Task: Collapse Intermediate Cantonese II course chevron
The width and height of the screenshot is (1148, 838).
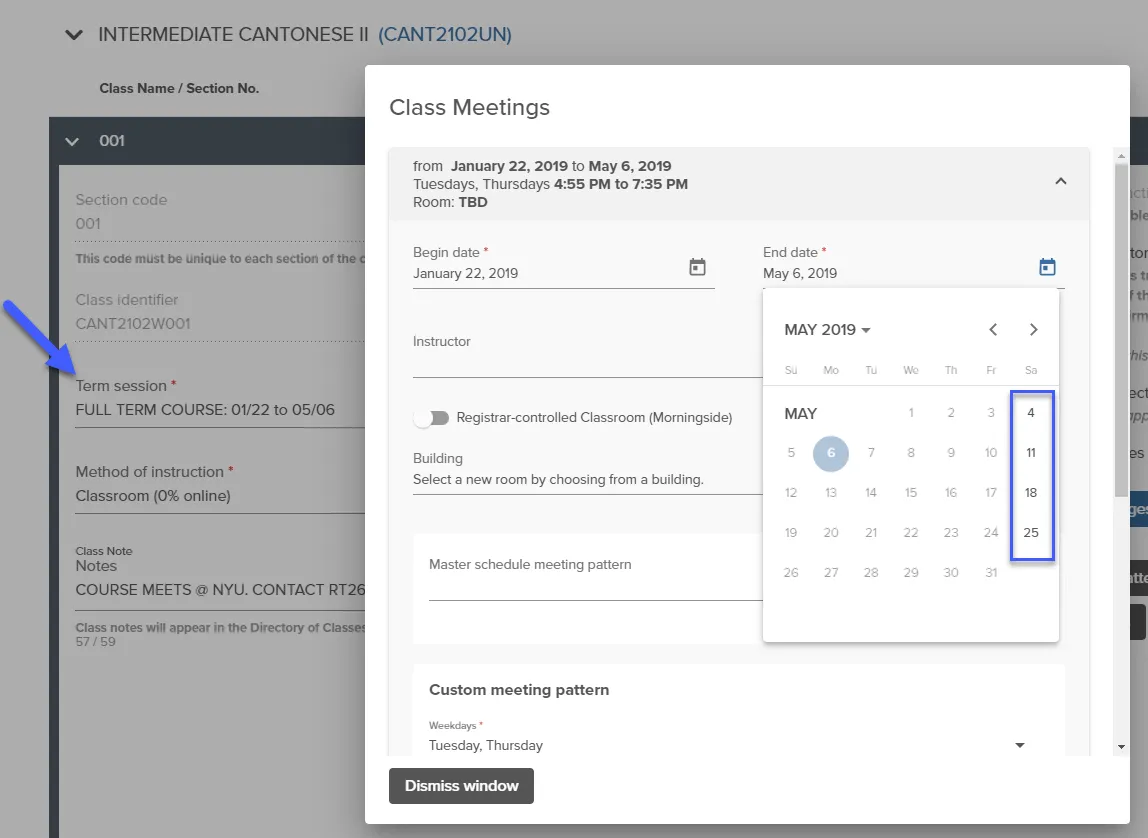Action: (74, 34)
